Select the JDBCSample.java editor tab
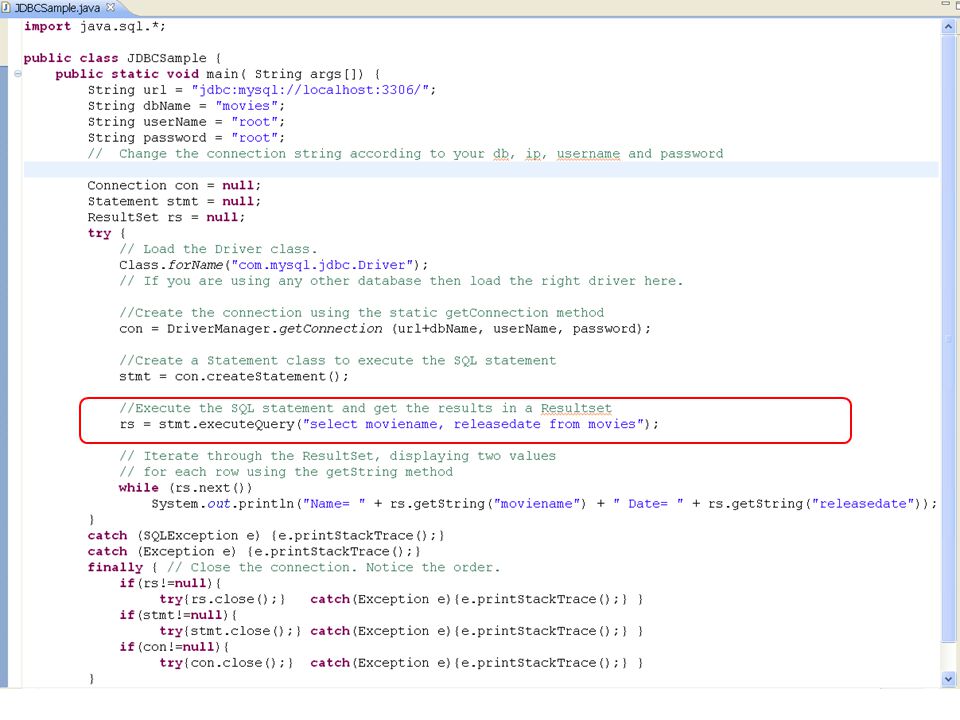Screen dimensions: 960x720 click(57, 8)
